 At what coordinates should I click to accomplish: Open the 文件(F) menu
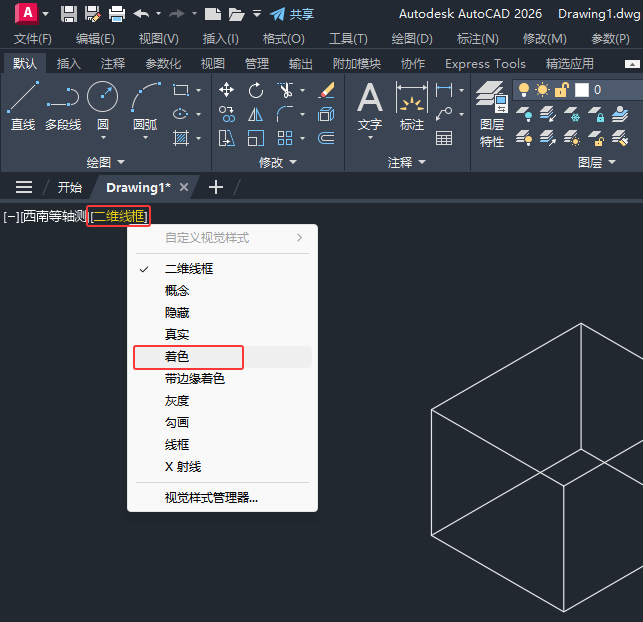33,39
